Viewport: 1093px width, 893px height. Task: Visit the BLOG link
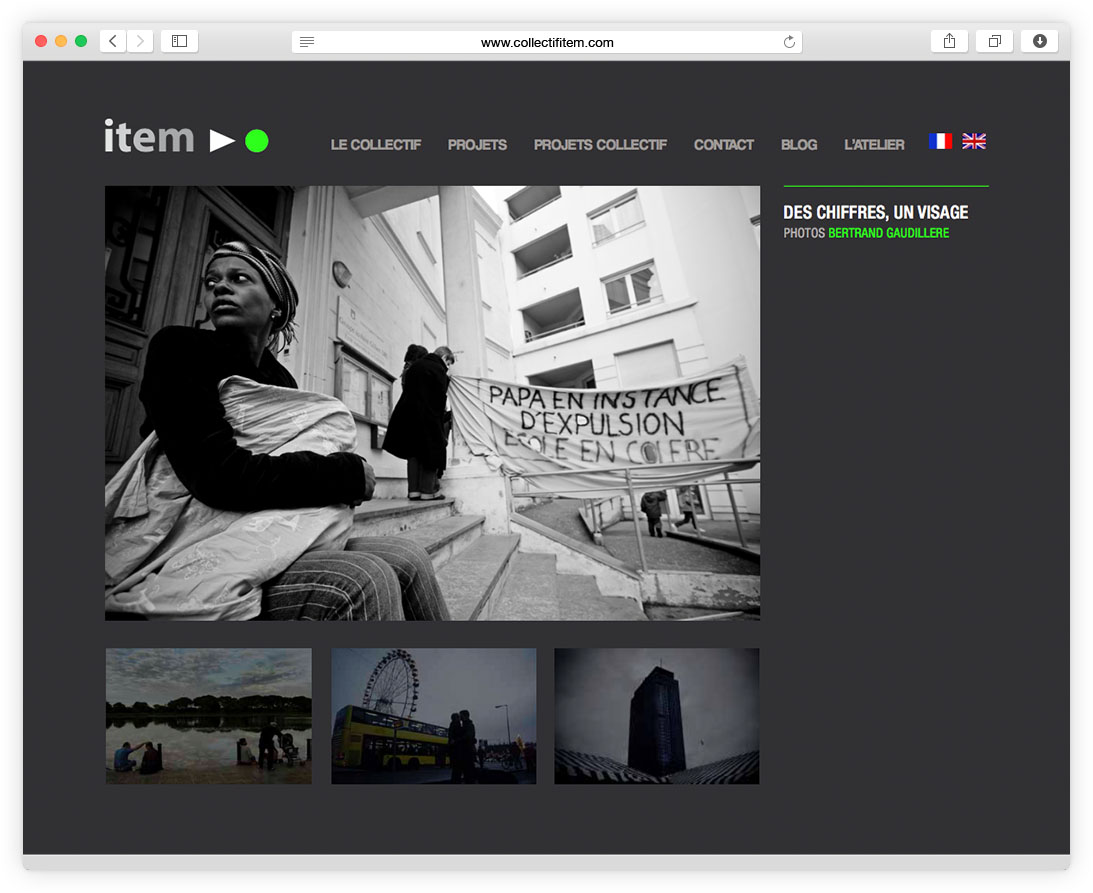point(799,145)
